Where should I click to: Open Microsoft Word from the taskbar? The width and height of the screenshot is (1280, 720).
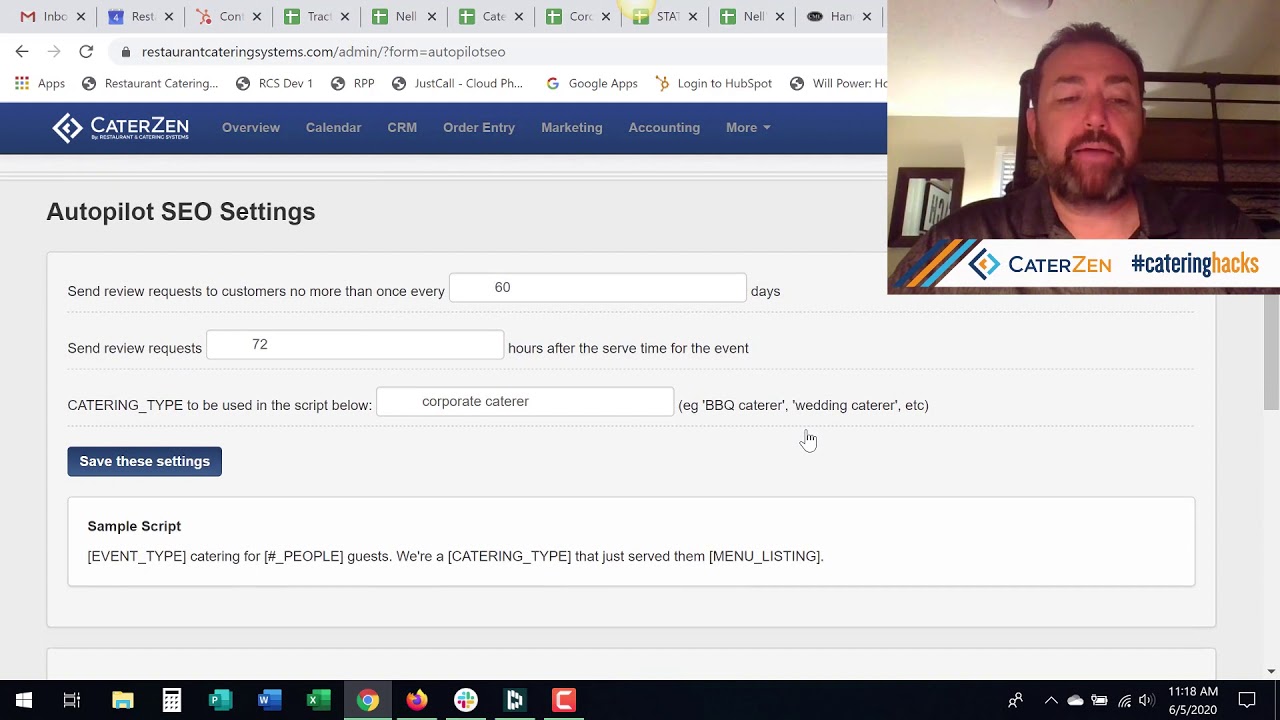270,700
